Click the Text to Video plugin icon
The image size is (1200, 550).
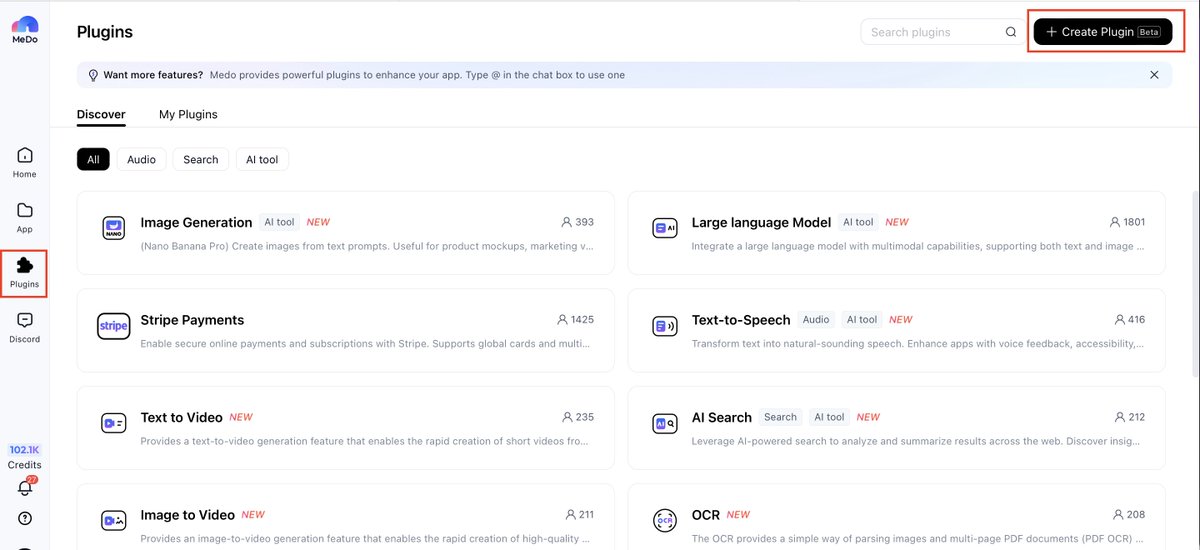[x=114, y=423]
